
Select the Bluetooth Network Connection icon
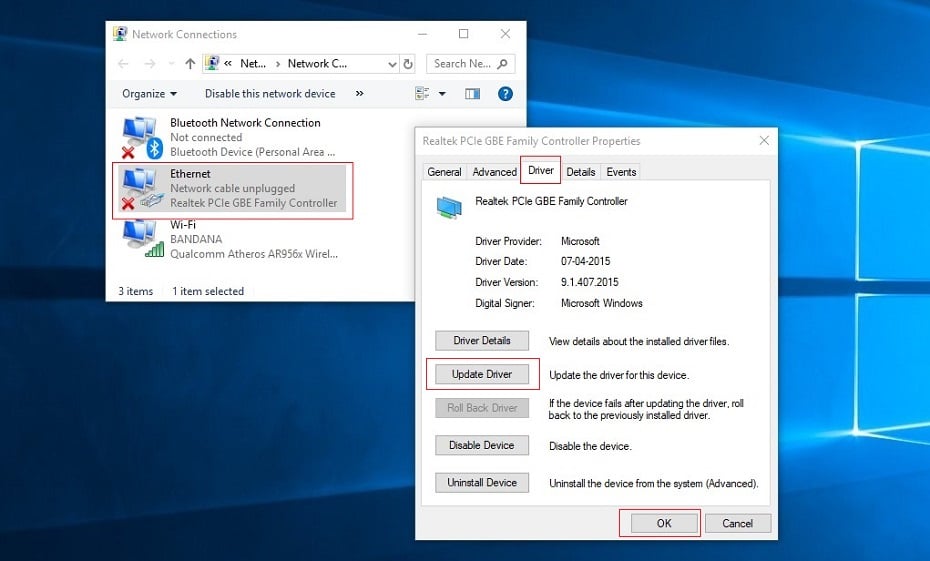pyautogui.click(x=142, y=138)
